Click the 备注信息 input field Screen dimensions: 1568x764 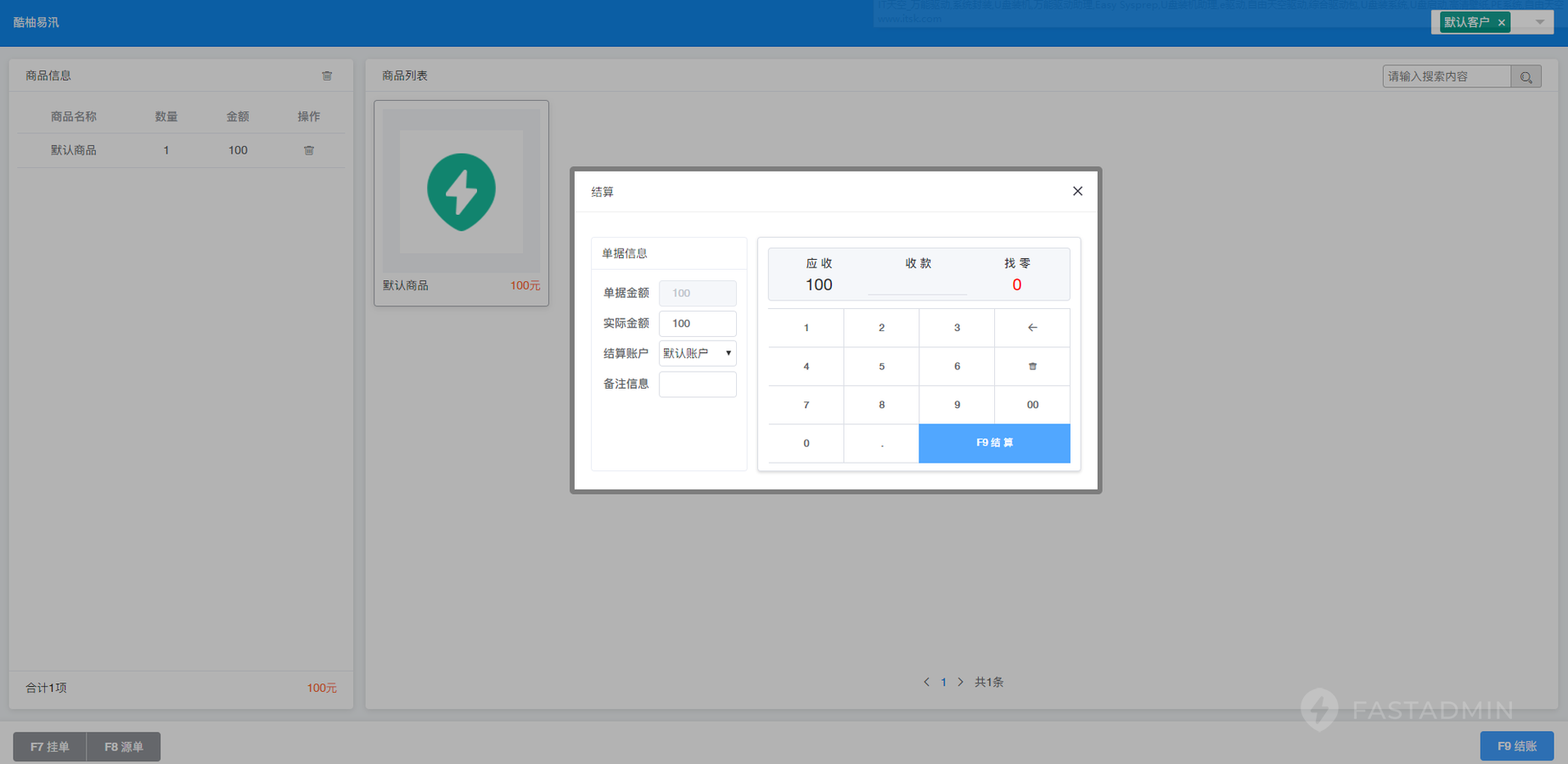[697, 385]
